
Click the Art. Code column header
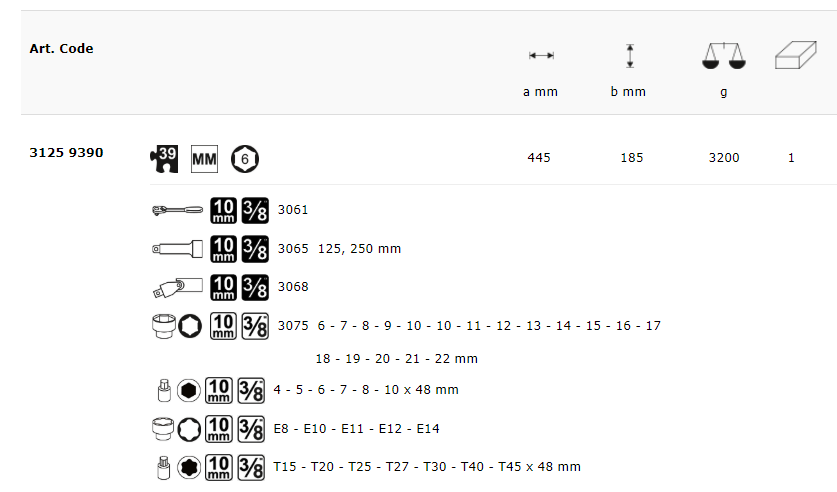coord(61,48)
